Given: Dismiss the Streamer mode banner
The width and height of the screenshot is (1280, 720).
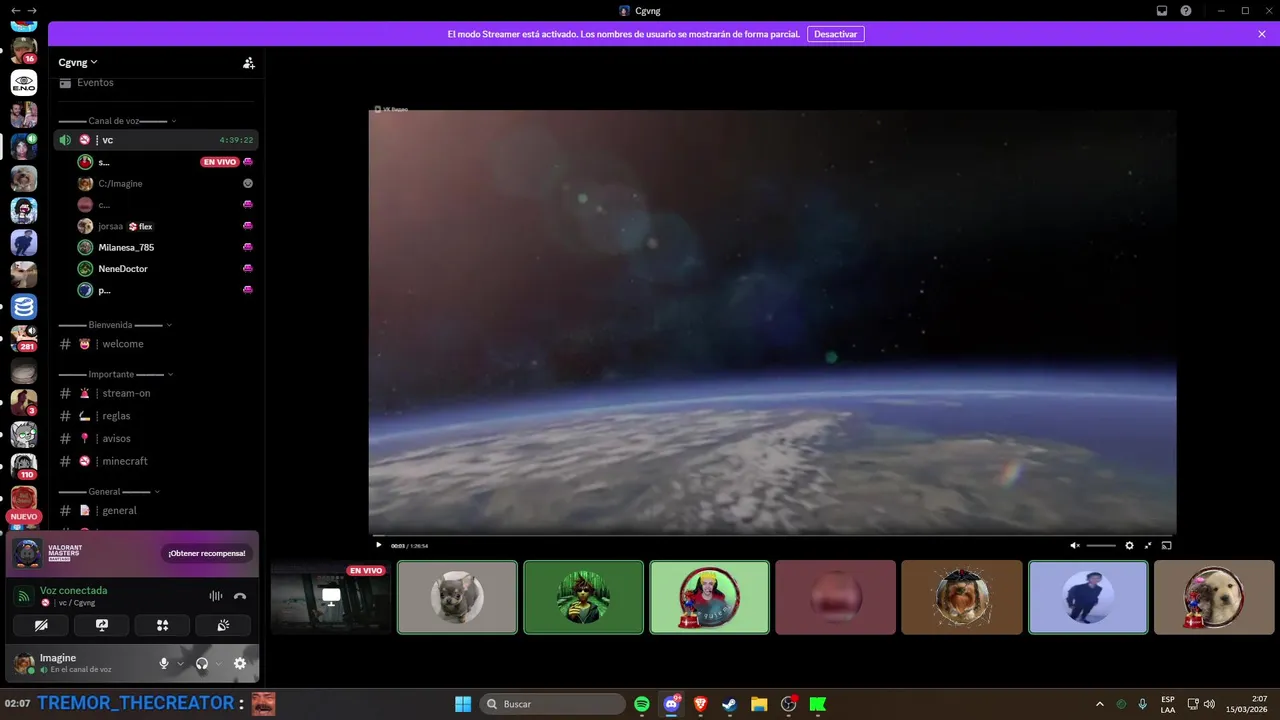Looking at the screenshot, I should 1262,34.
